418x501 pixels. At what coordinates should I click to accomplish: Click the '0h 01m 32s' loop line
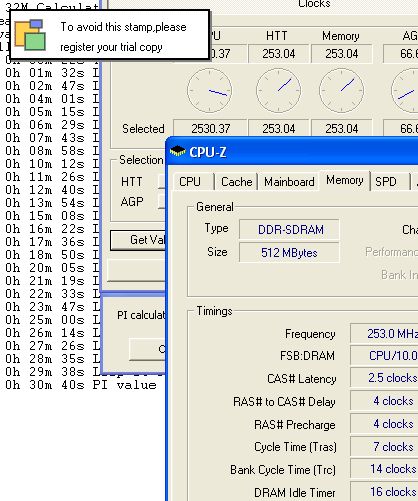coord(52,73)
